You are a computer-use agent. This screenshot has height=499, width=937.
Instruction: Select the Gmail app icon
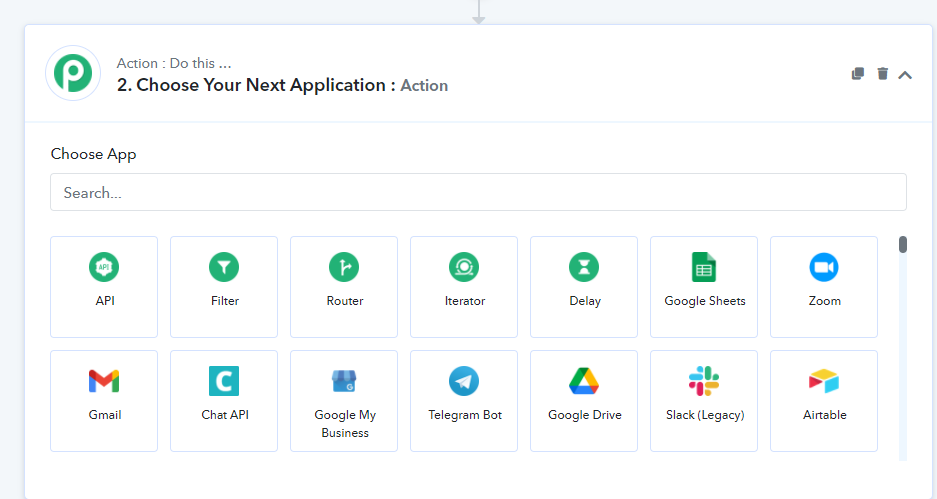tap(104, 381)
